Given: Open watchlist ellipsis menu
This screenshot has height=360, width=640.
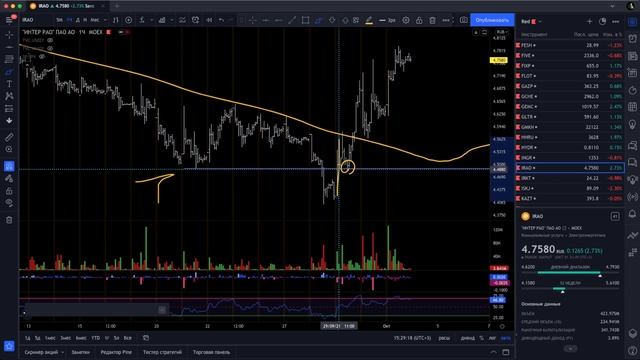Looking at the screenshot, I should [616, 21].
